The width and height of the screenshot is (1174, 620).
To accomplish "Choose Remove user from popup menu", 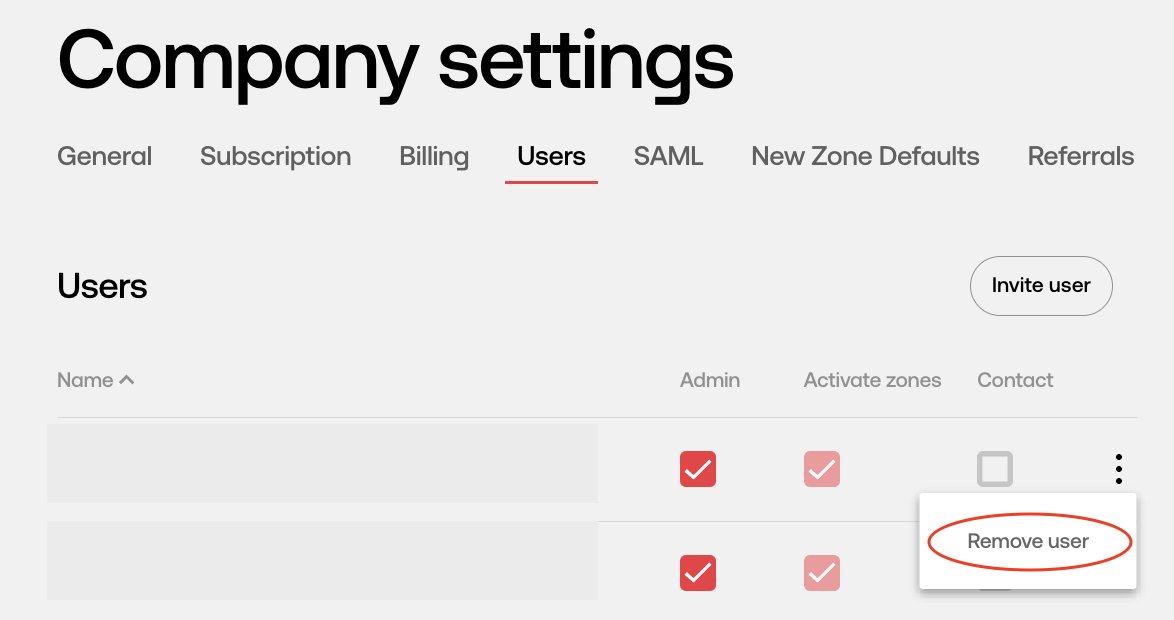I will click(1028, 541).
